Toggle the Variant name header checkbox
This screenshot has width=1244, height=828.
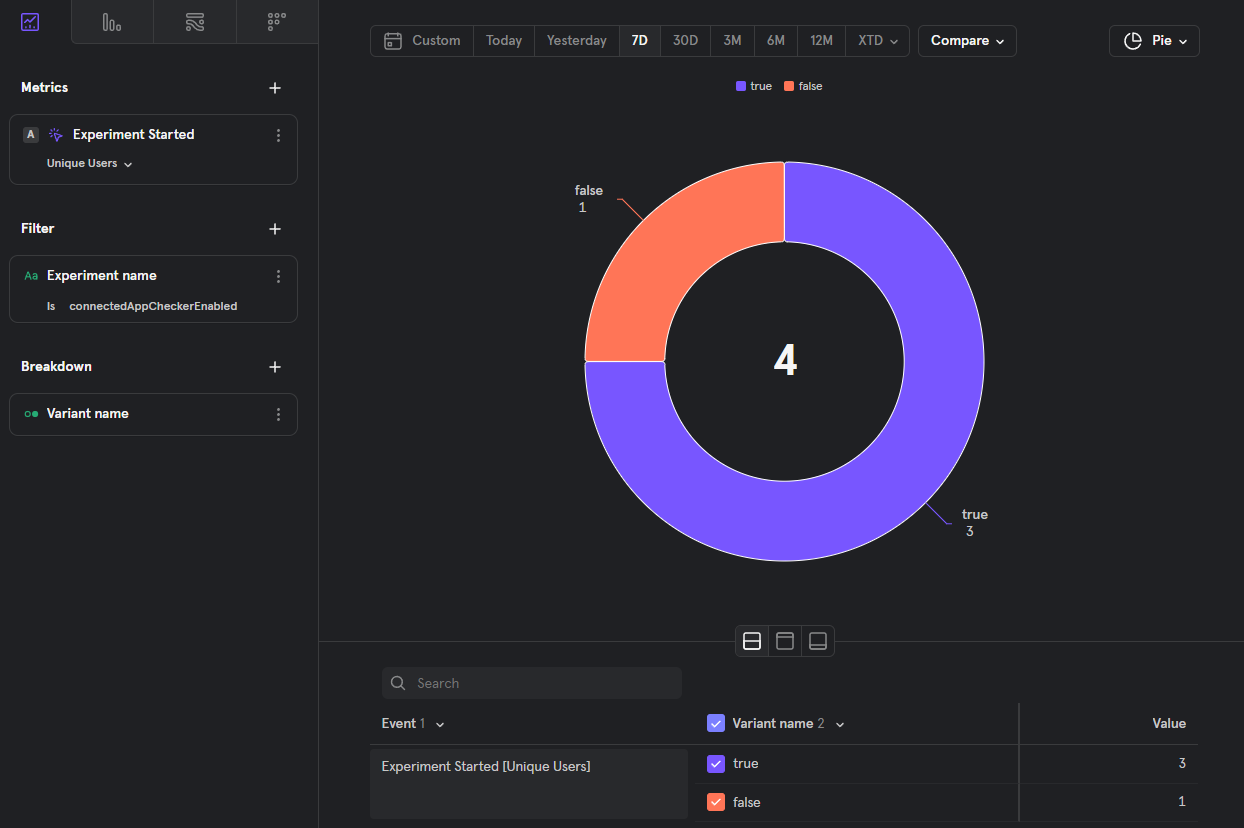tap(716, 723)
